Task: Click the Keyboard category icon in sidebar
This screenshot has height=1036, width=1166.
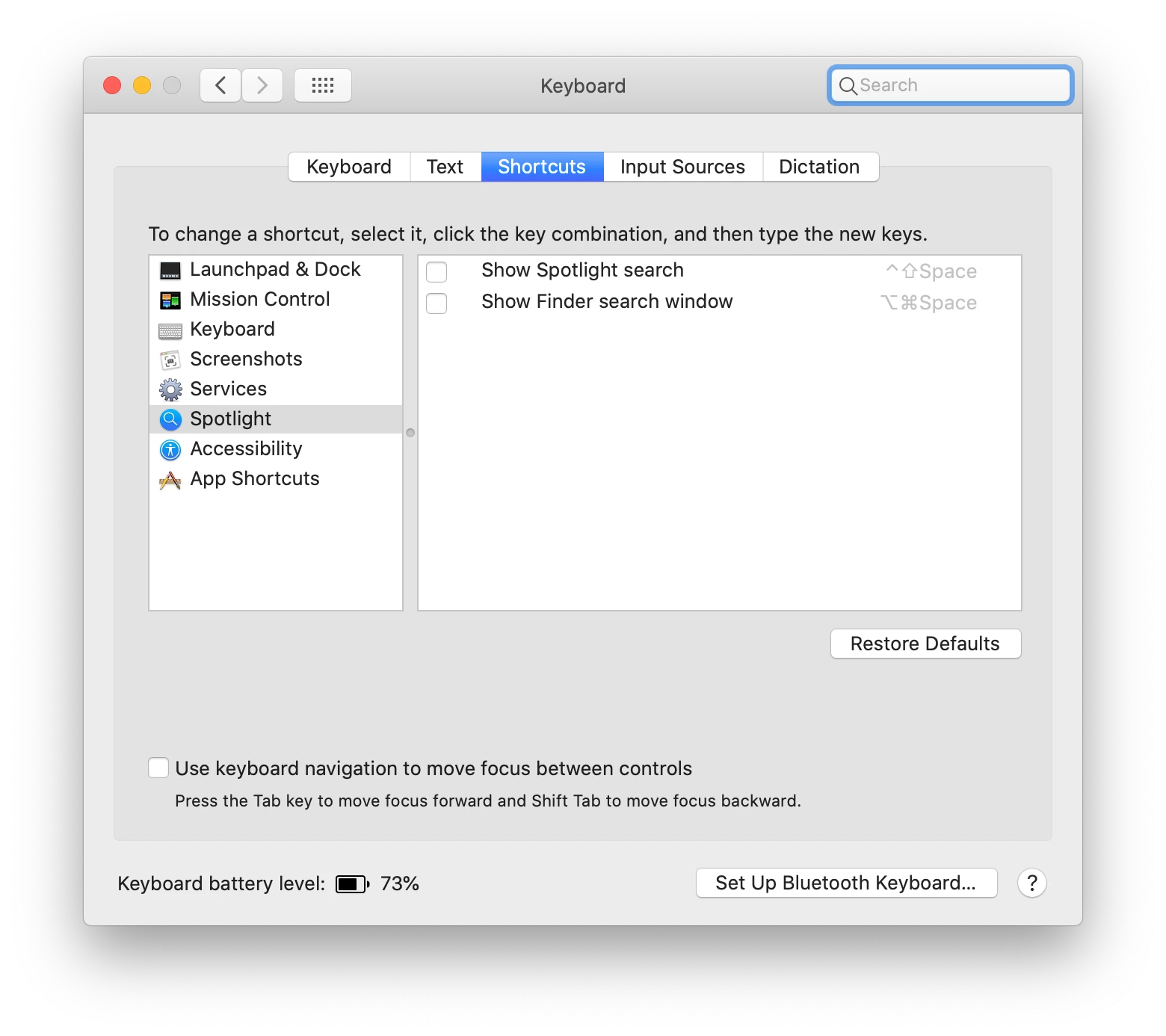Action: (x=170, y=330)
